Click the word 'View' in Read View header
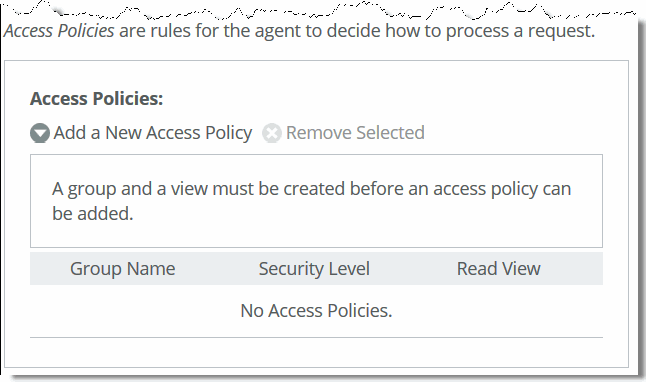This screenshot has width=646, height=382. coord(521,269)
